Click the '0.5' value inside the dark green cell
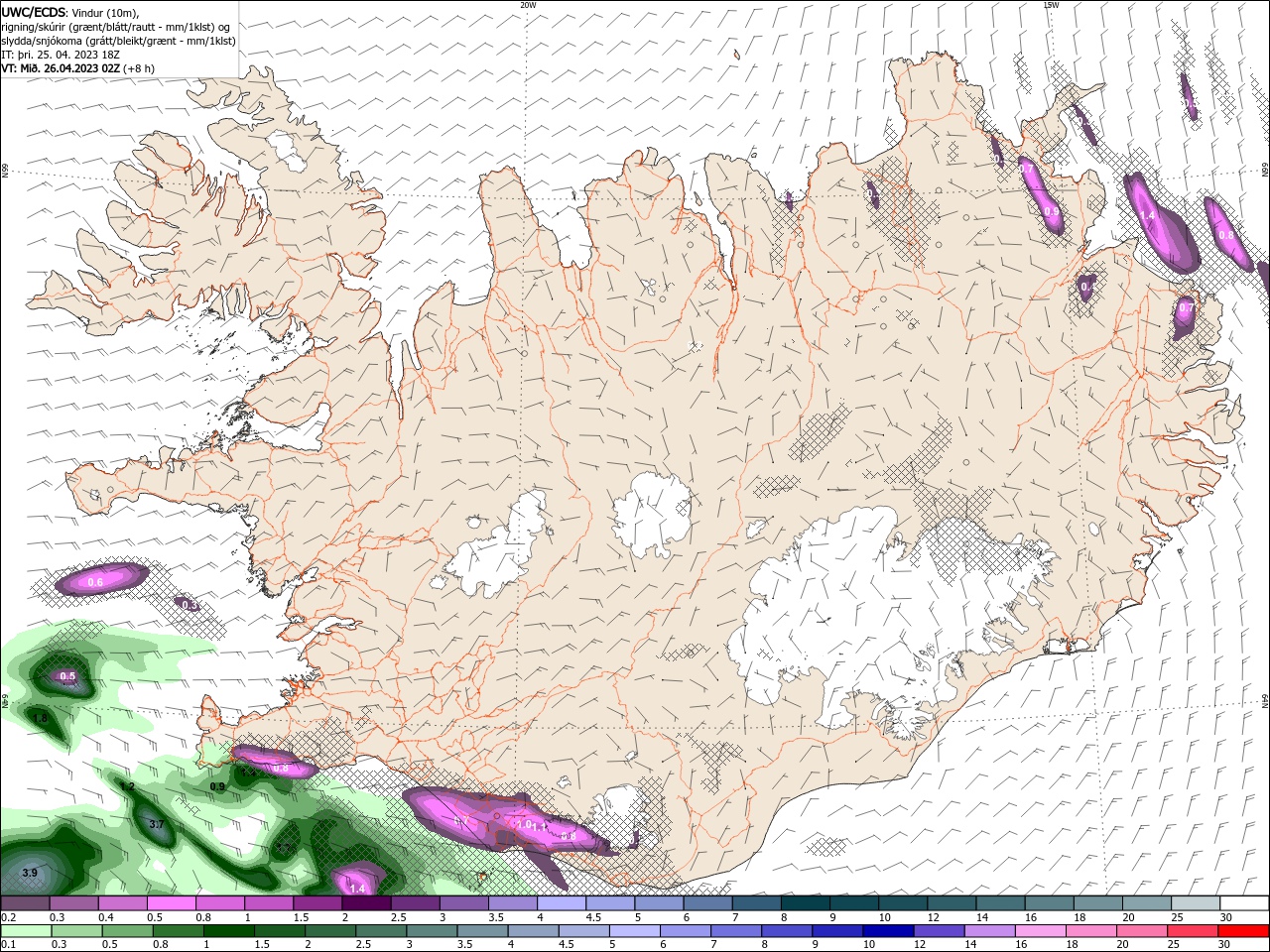Viewport: 1270px width, 952px height. tap(67, 676)
